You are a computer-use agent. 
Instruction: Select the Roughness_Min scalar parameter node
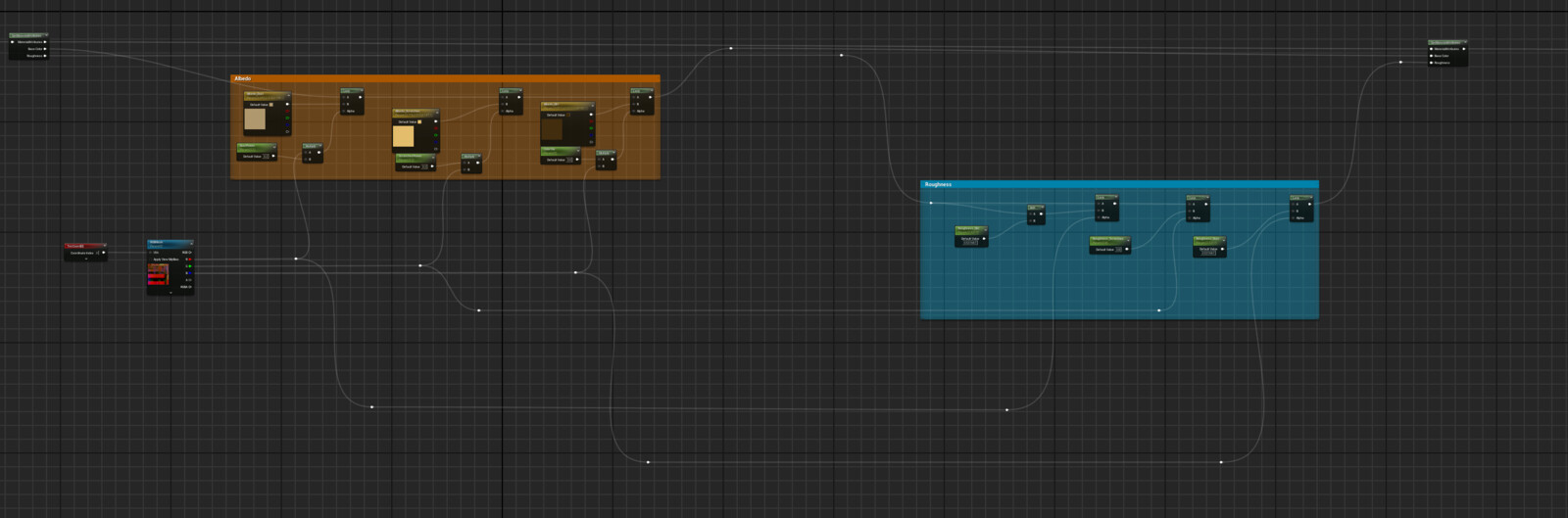[x=971, y=236]
